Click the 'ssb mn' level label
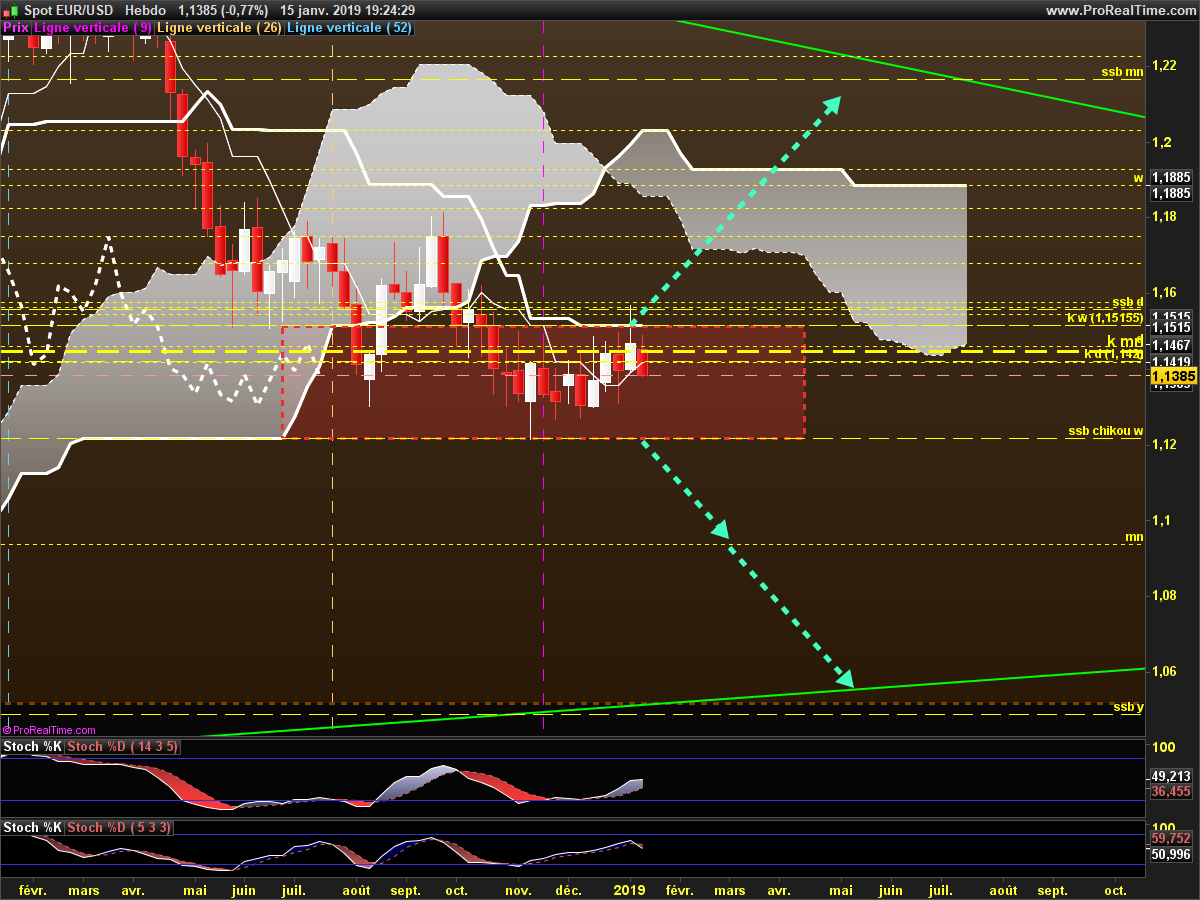 [1122, 72]
